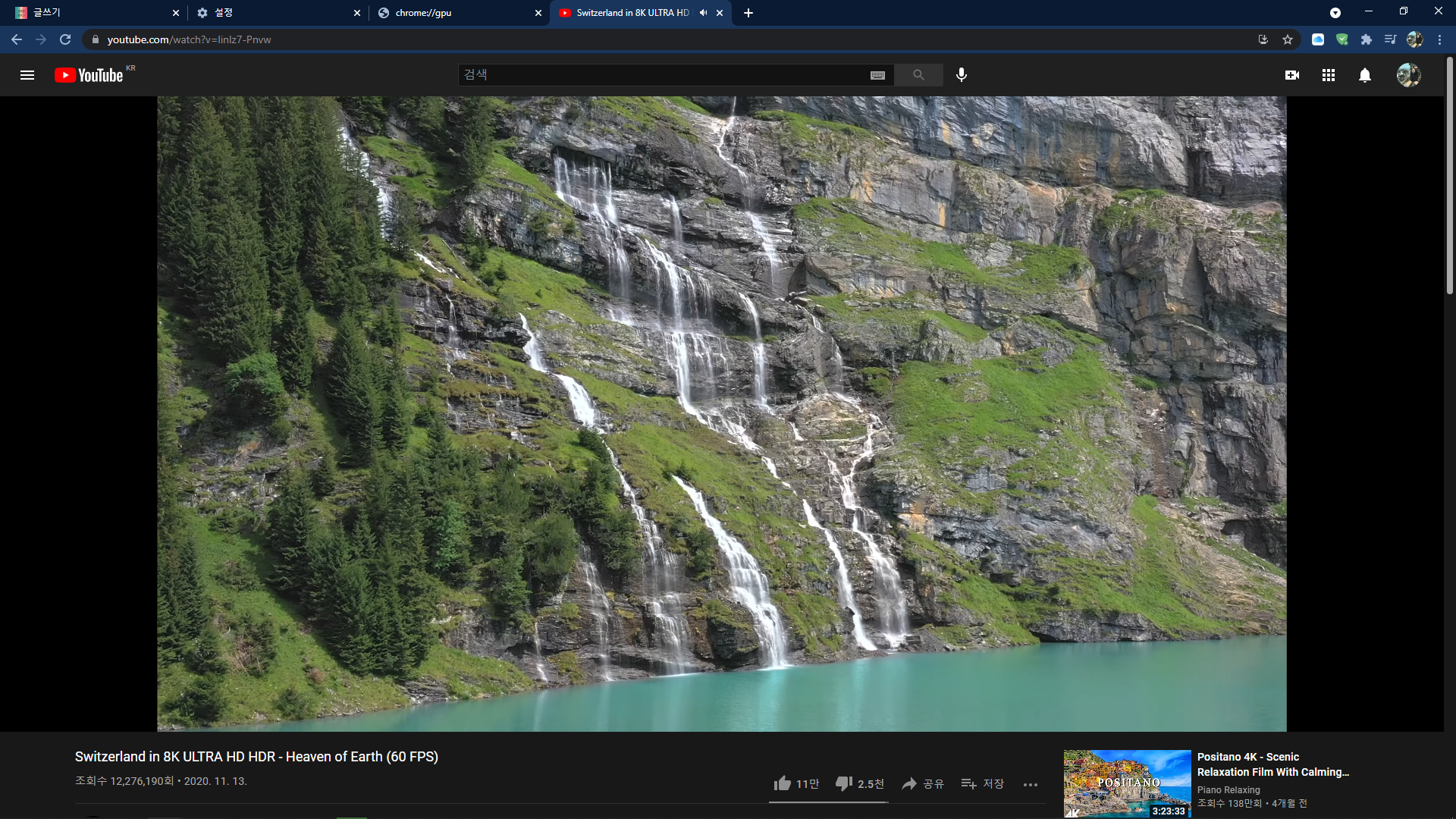Click the YouTube logo to go home
Image resolution: width=1456 pixels, height=819 pixels.
(x=89, y=75)
